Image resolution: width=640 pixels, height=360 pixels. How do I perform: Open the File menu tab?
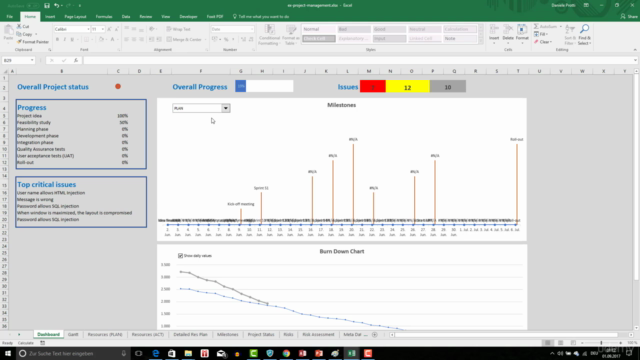pyautogui.click(x=10, y=17)
